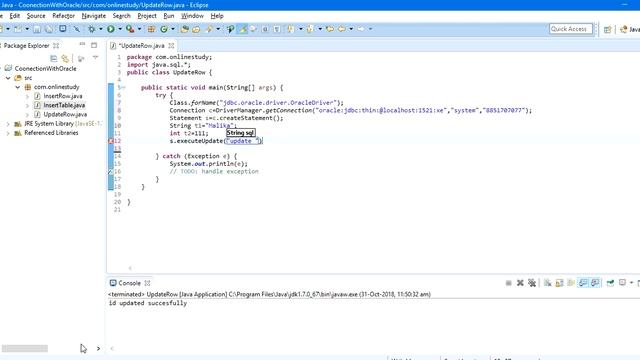Select UpdateRow.java in Package Explorer
Screen dimensions: 640x360
(65, 115)
